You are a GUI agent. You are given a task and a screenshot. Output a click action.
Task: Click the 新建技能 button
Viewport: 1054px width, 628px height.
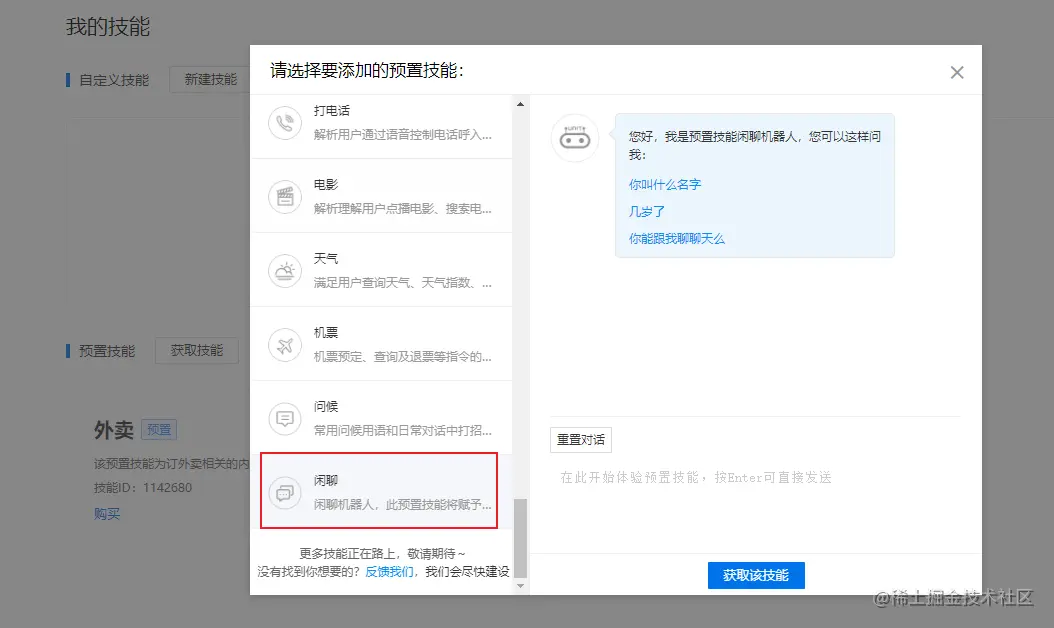tap(210, 79)
